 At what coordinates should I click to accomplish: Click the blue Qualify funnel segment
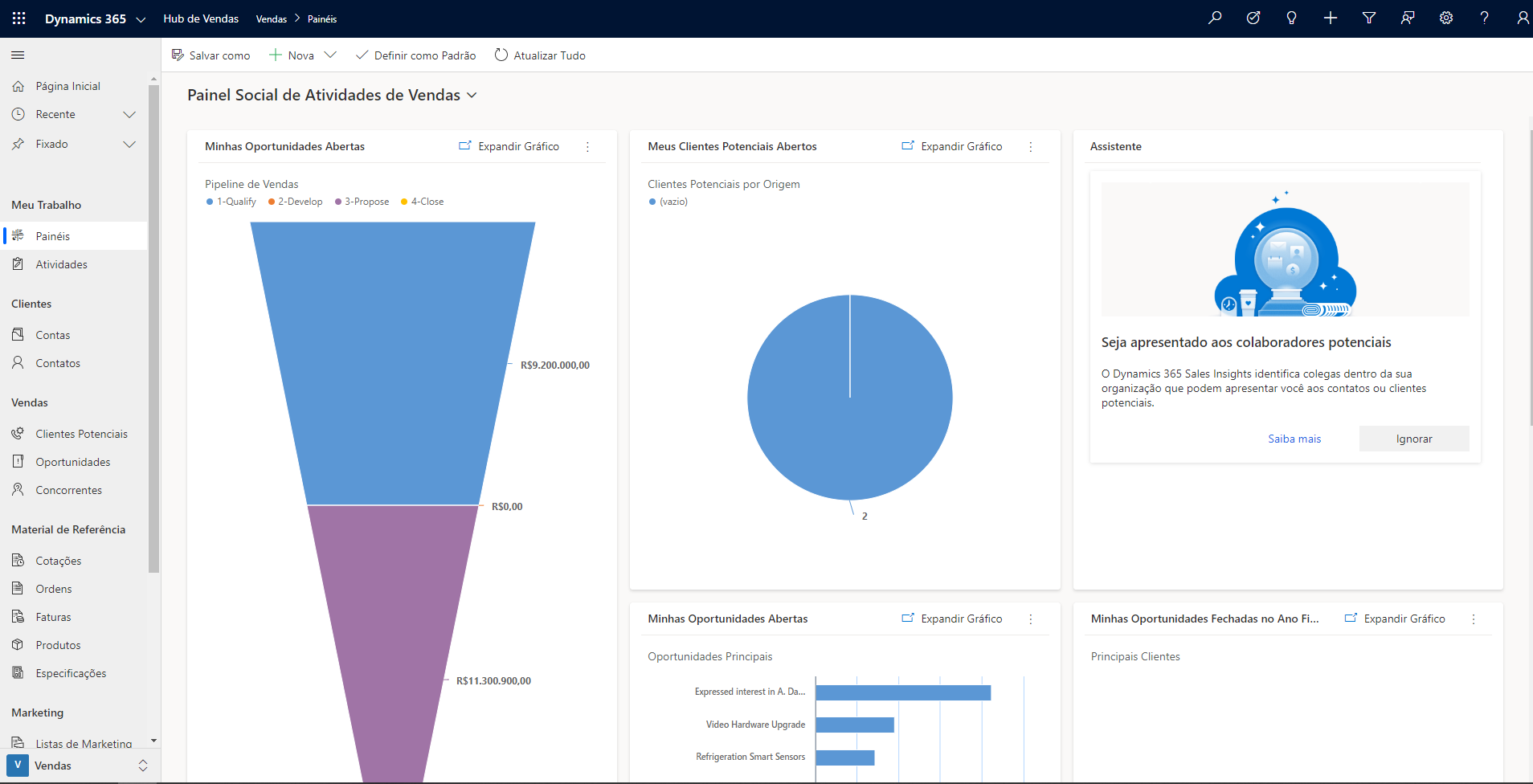393,361
